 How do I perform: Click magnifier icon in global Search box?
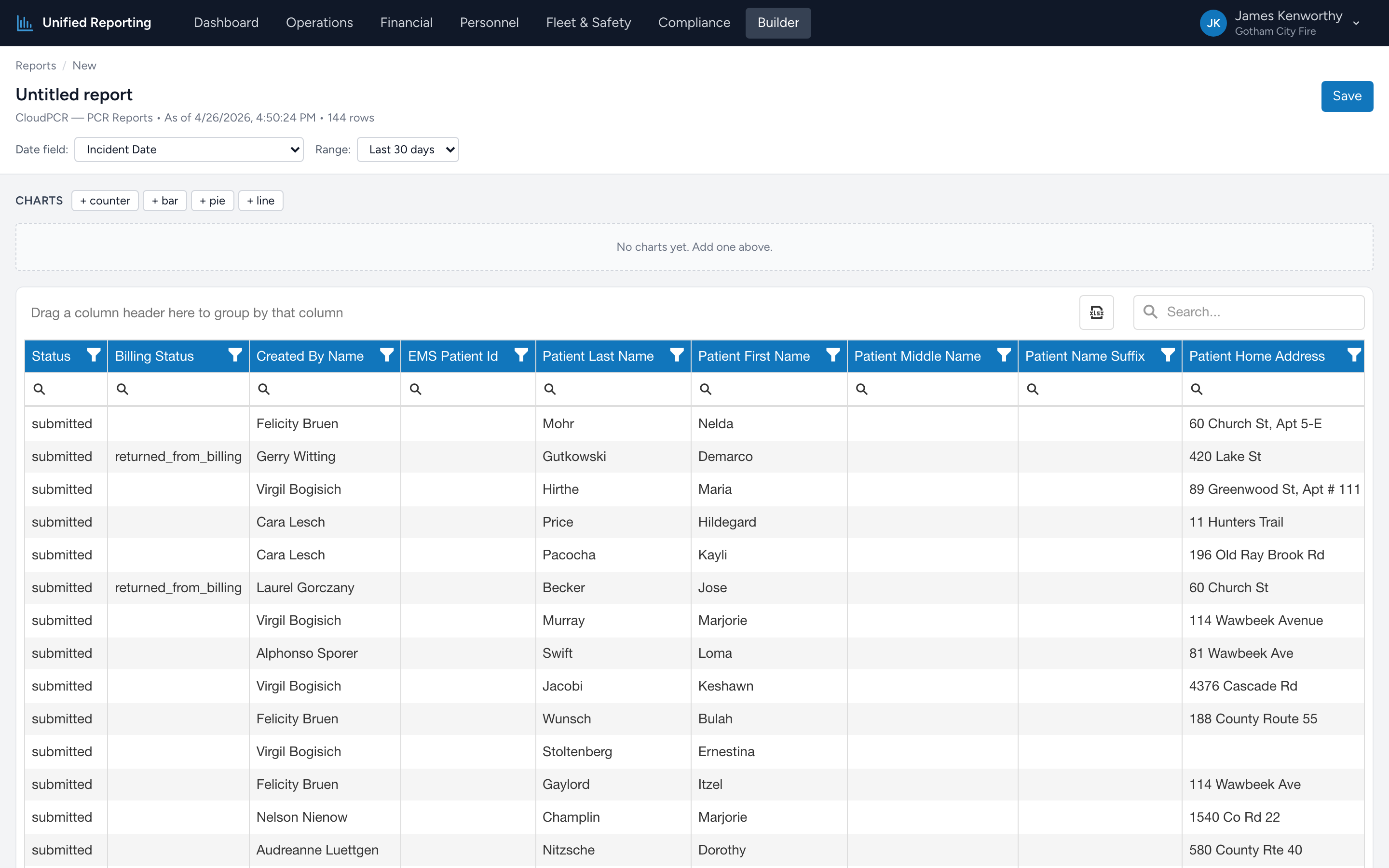1150,312
